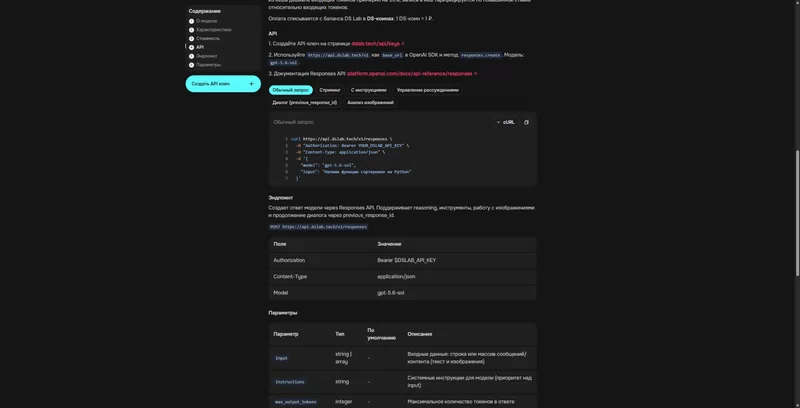
Task: Click the Содержание sidebar heading
Action: coord(205,11)
